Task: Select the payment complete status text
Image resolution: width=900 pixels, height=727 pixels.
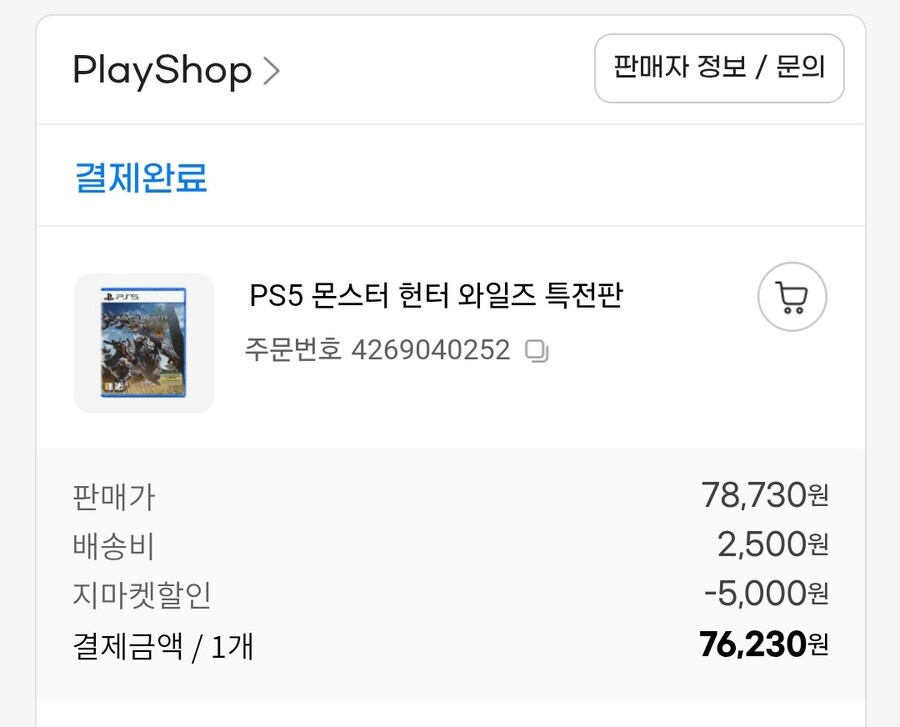Action: (x=140, y=177)
